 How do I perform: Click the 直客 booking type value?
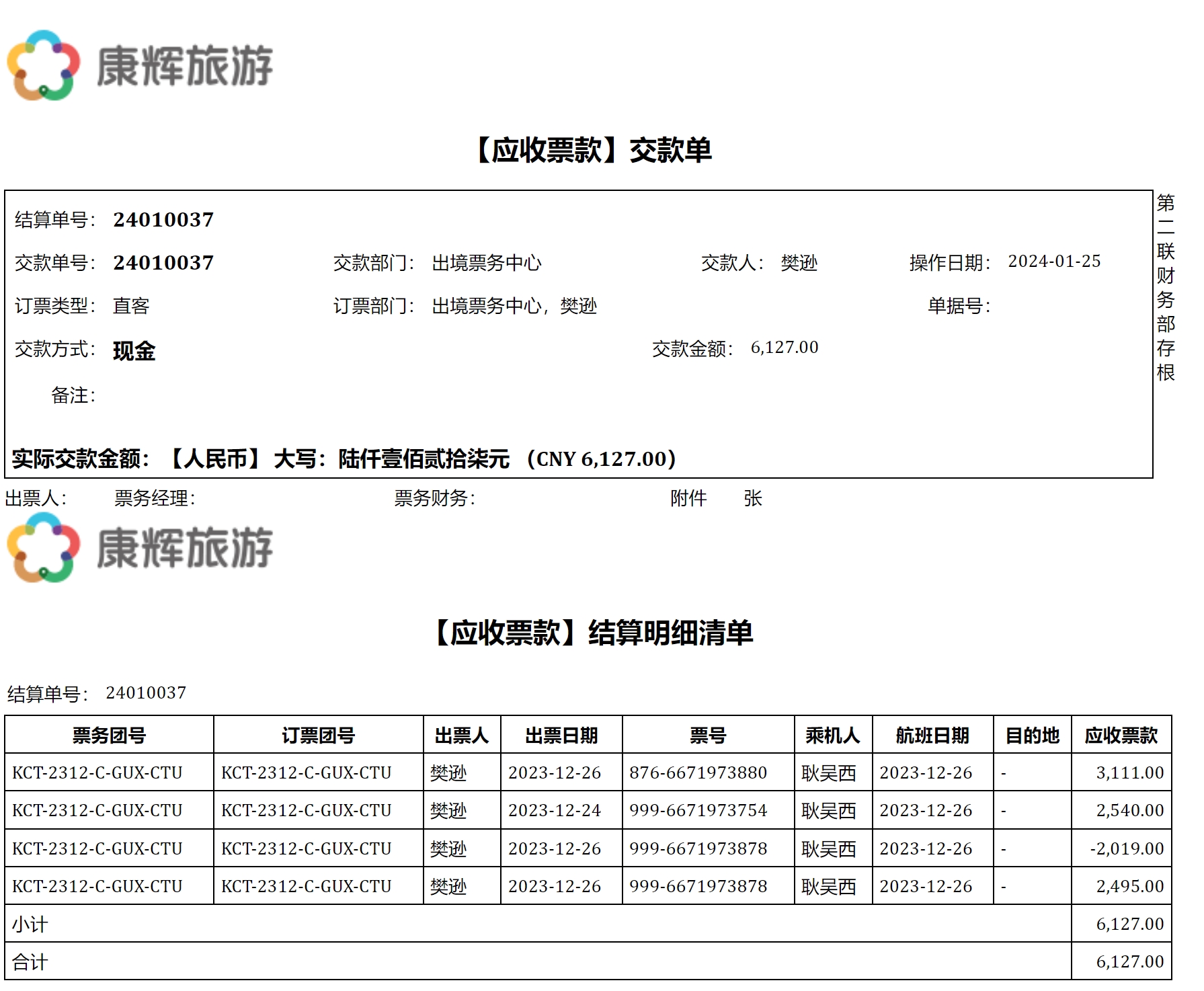[131, 306]
